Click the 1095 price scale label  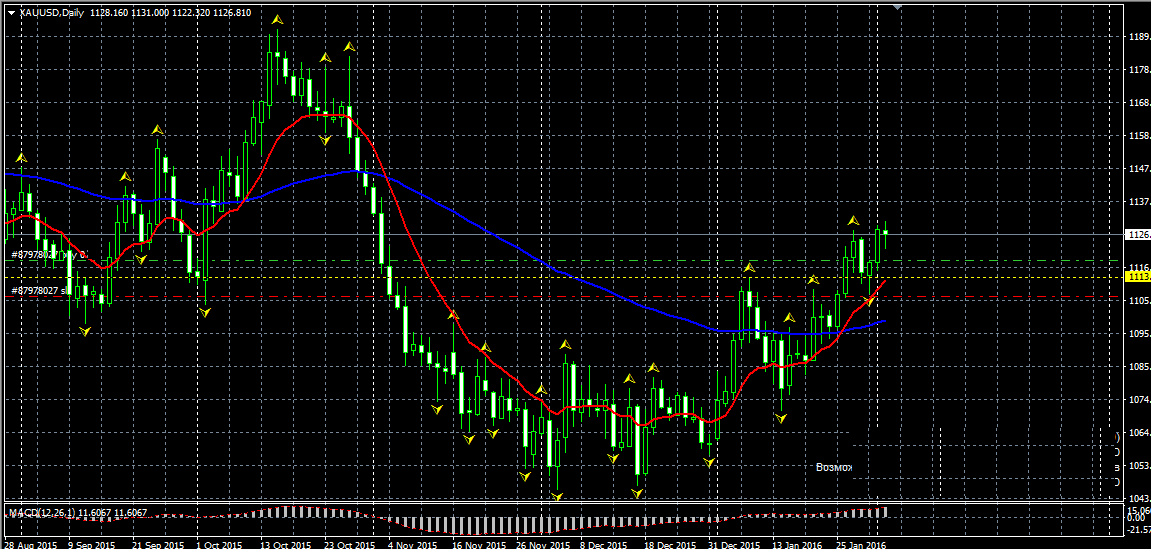click(1139, 334)
